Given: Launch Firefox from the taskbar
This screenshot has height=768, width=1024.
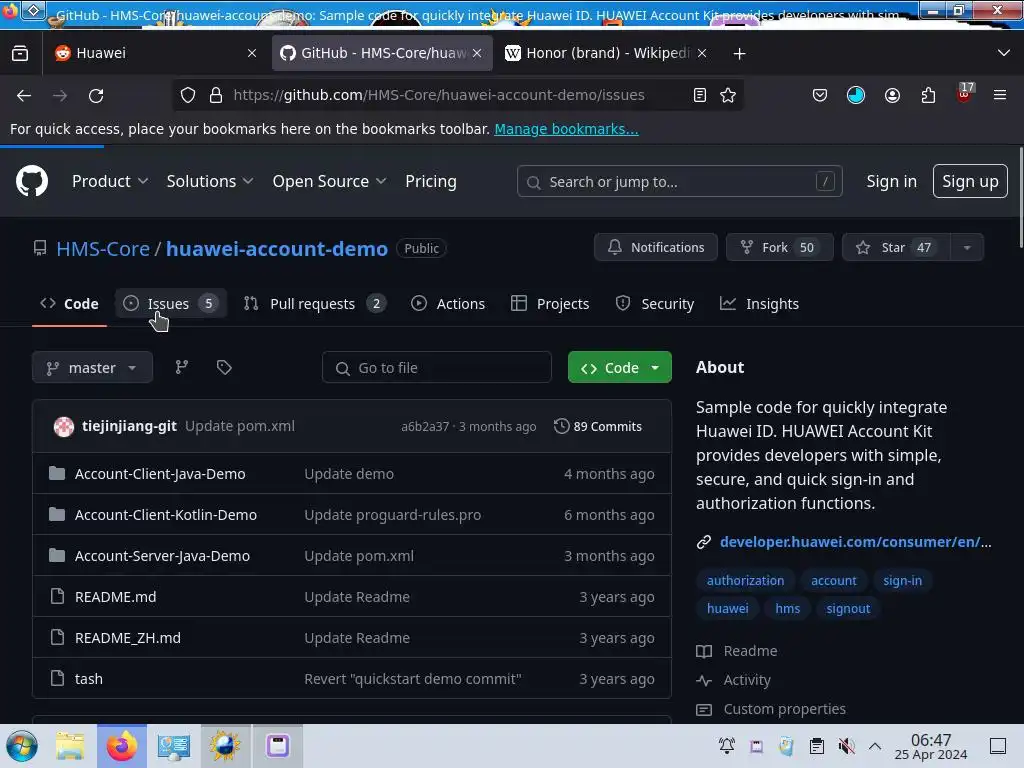Looking at the screenshot, I should tap(121, 746).
